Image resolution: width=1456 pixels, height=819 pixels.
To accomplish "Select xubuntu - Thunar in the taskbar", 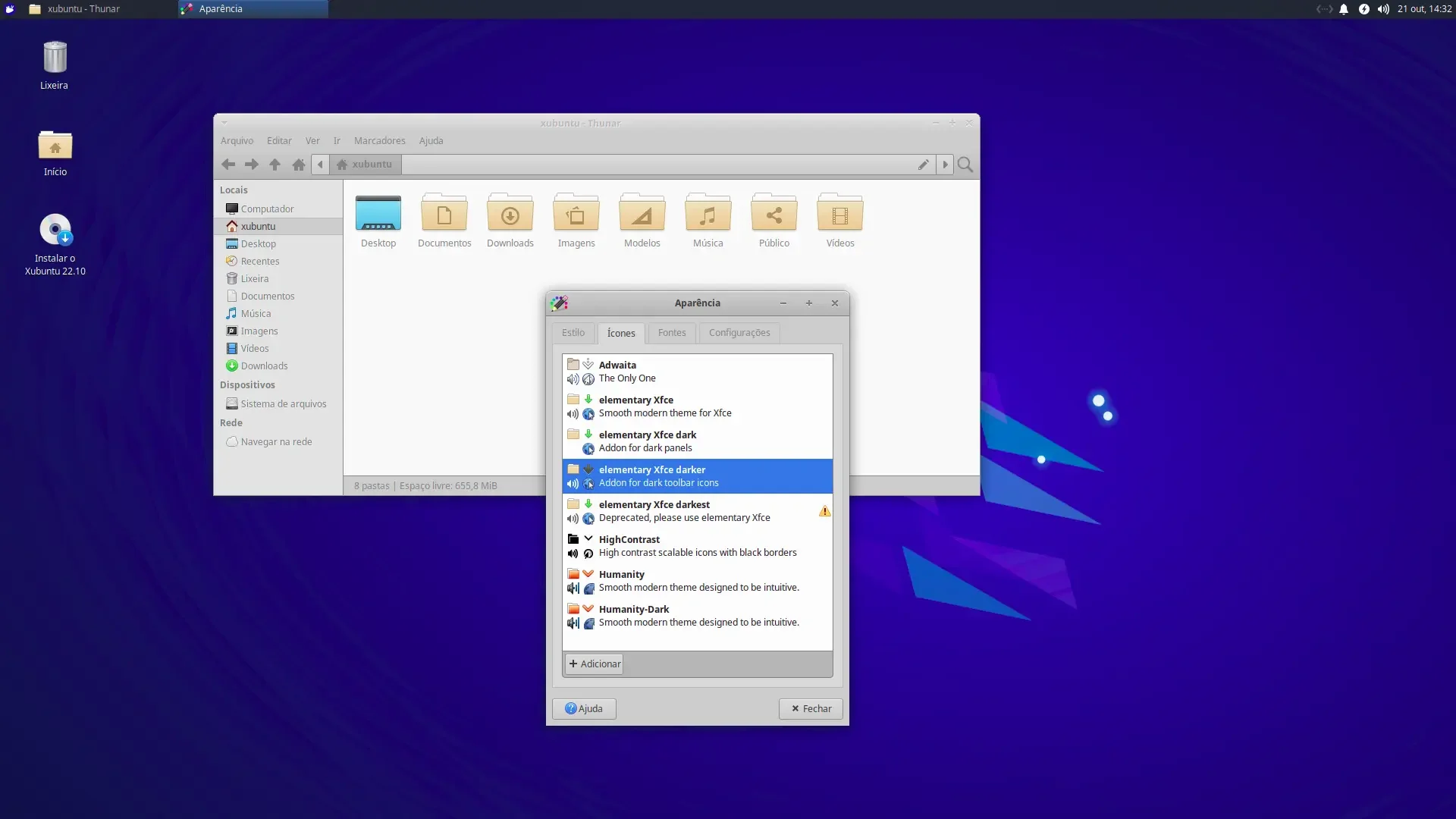I will [x=99, y=9].
